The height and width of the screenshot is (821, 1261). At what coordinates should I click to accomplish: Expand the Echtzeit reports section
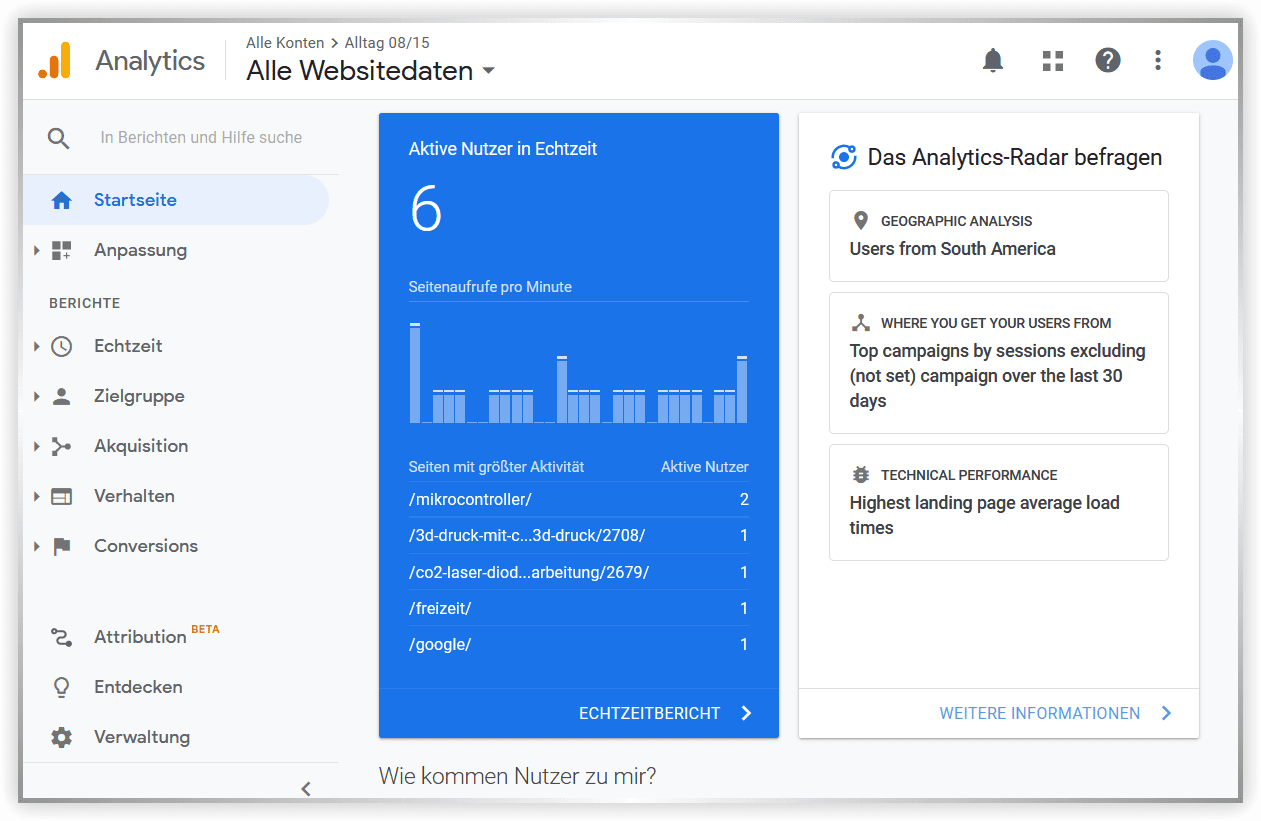pyautogui.click(x=37, y=346)
